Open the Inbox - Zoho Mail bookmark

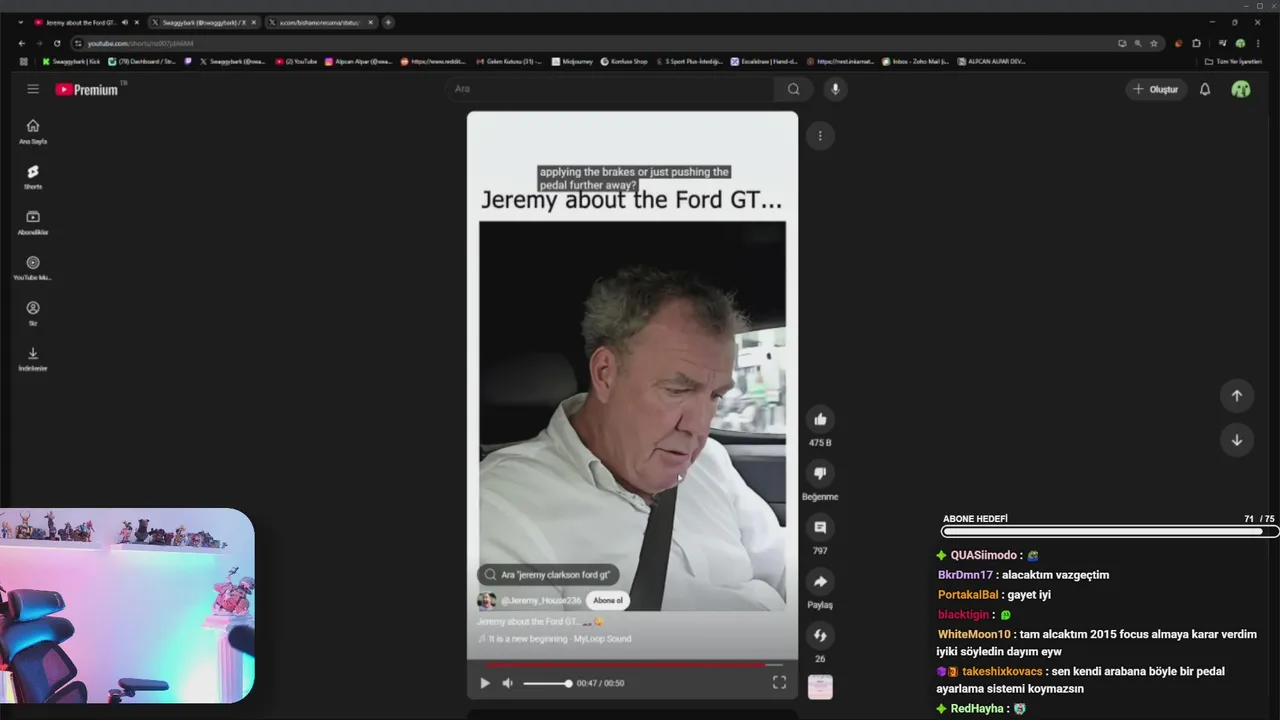(916, 61)
